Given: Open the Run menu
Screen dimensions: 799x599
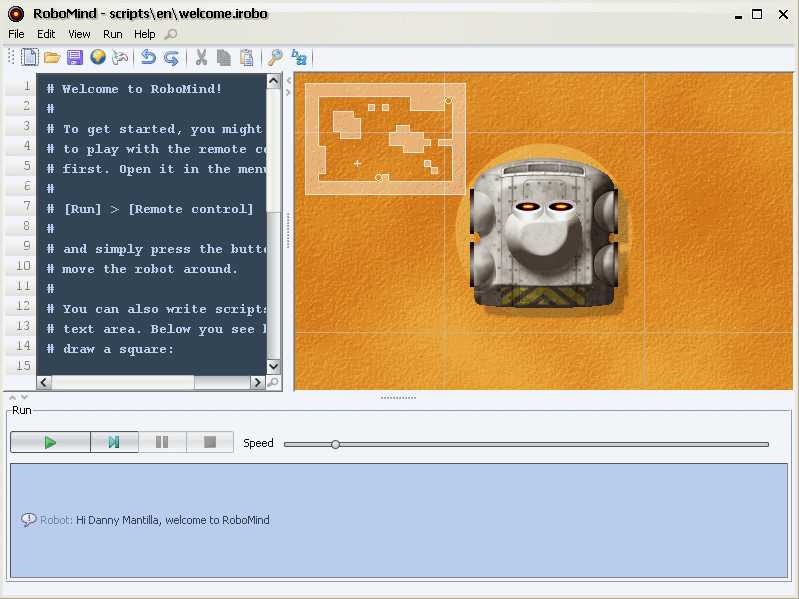Looking at the screenshot, I should pos(113,34).
